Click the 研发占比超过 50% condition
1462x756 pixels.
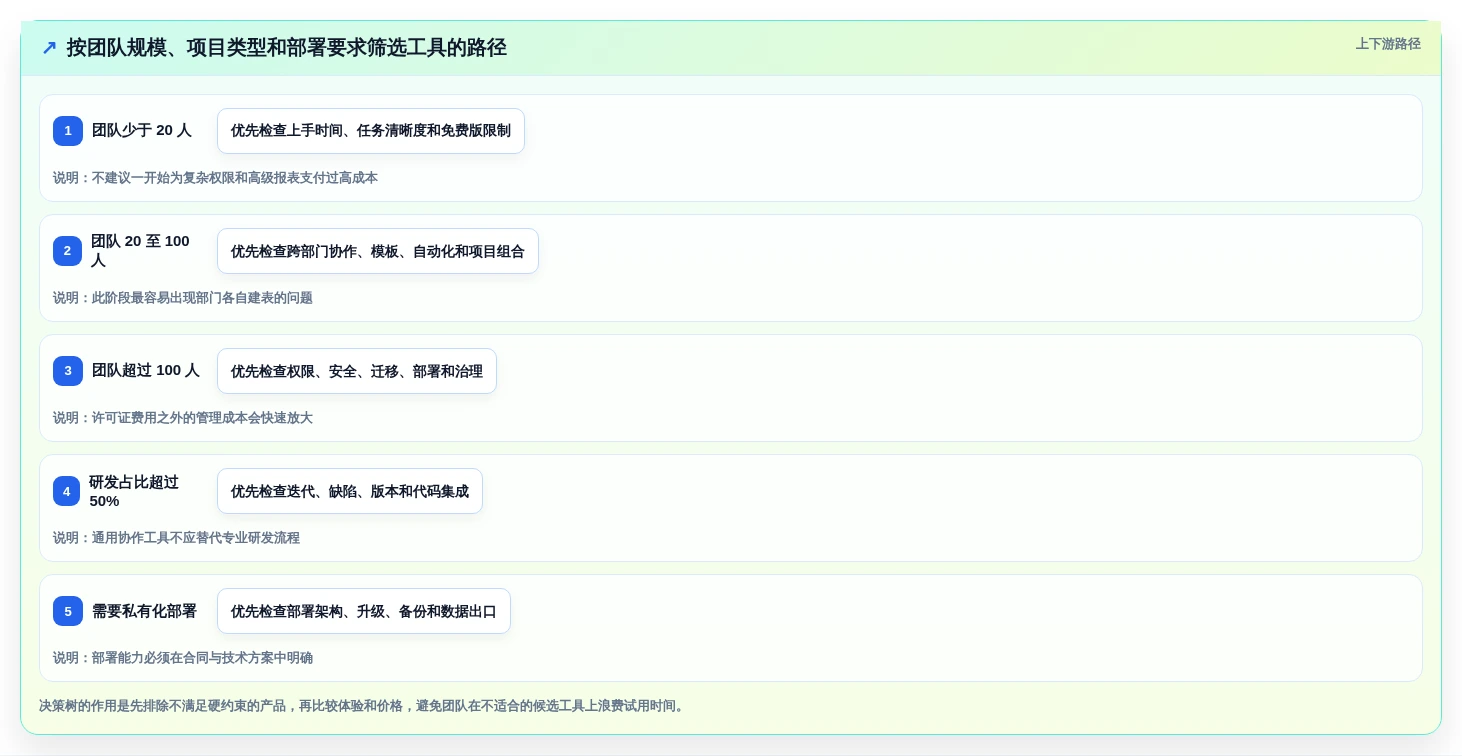134,491
